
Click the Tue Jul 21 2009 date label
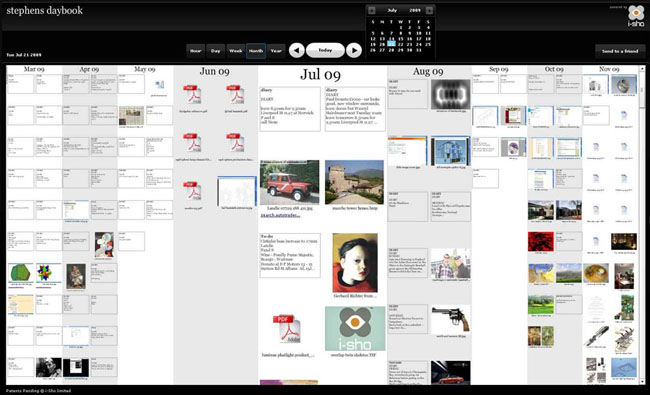[24, 55]
